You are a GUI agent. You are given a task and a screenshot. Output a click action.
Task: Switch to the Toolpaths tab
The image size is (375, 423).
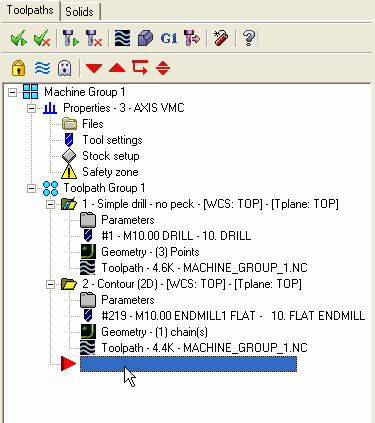pyautogui.click(x=30, y=10)
